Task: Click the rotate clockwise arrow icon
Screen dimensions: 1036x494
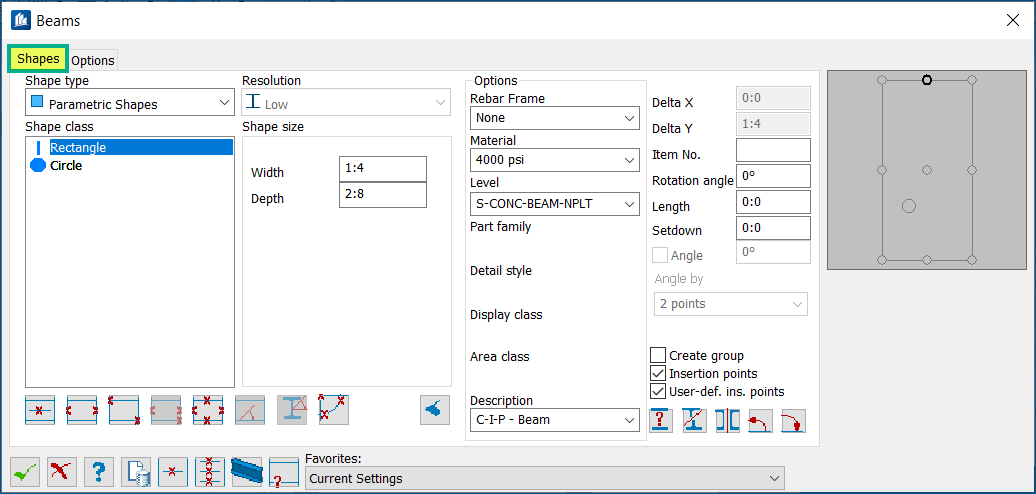Action: 793,421
